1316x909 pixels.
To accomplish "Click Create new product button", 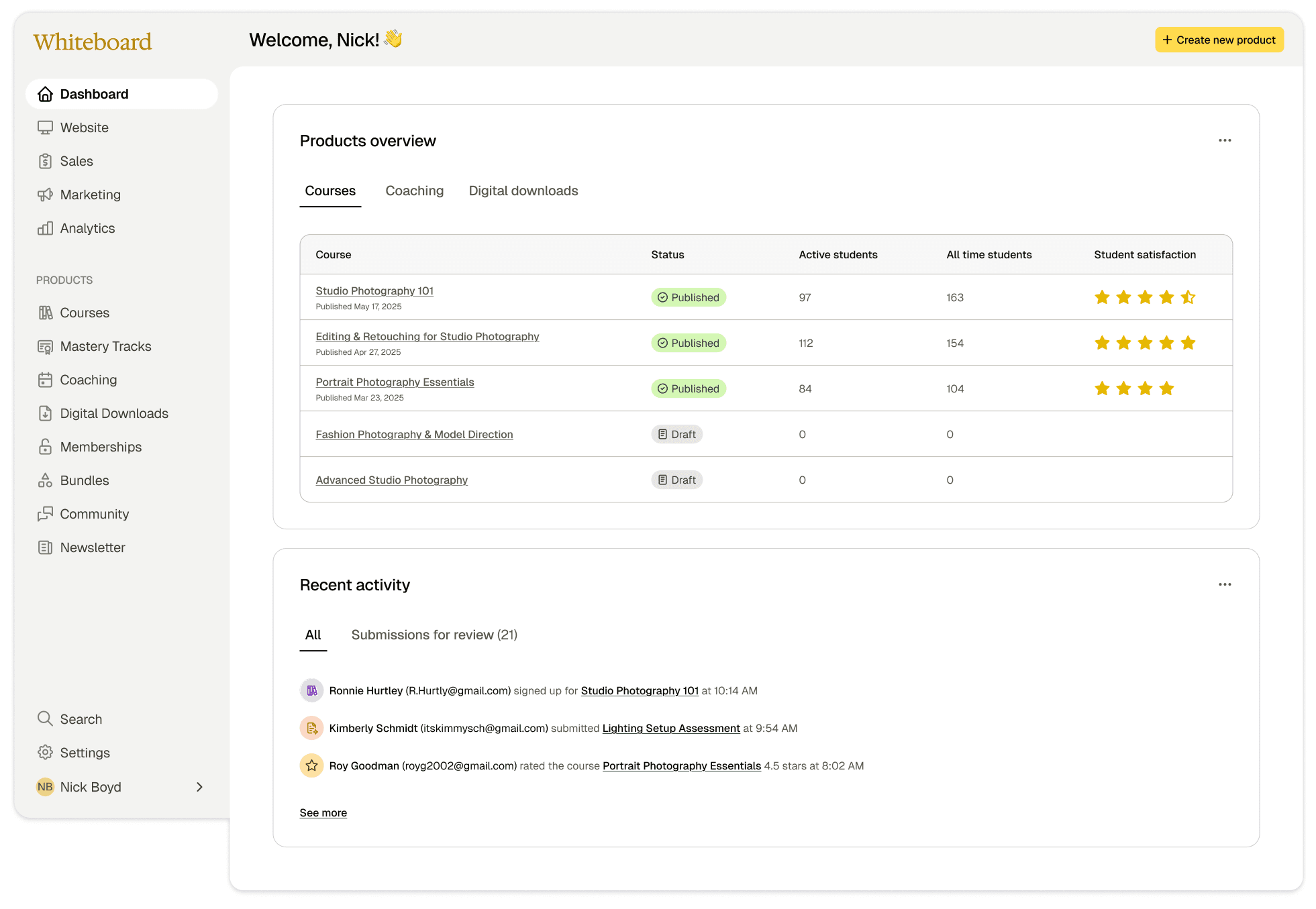I will 1219,40.
